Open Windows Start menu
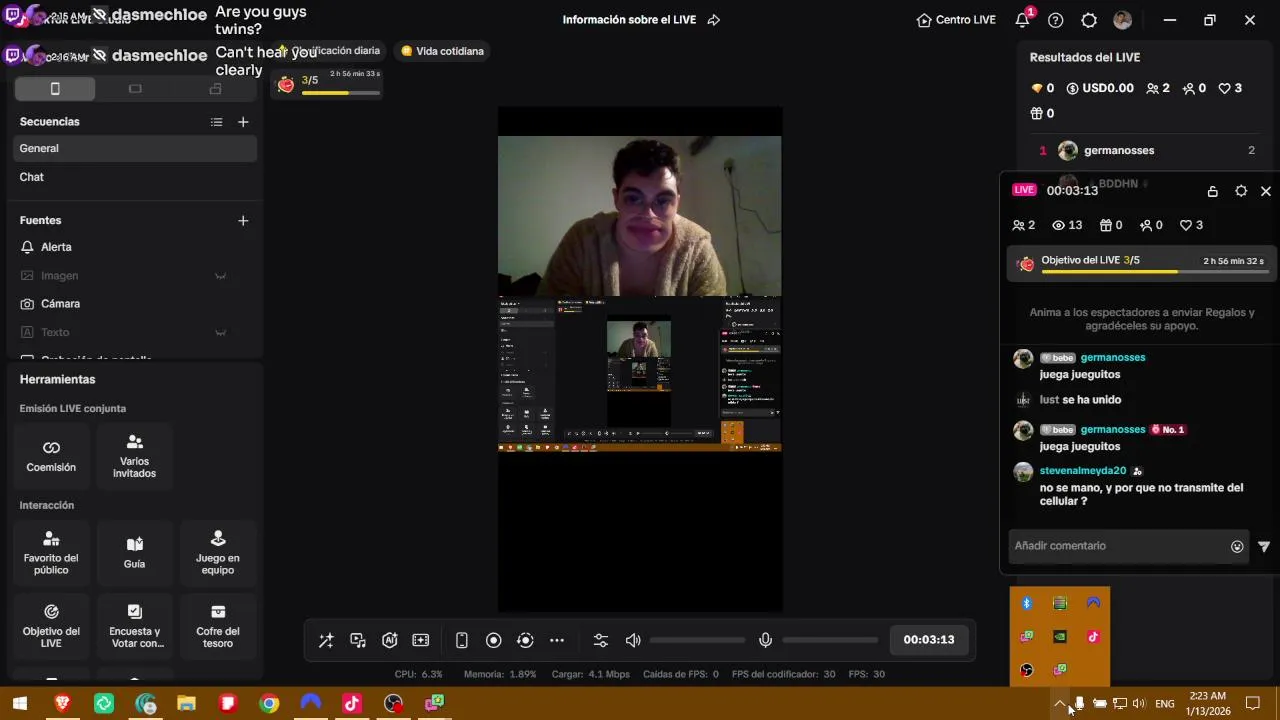This screenshot has height=720, width=1280. tap(20, 704)
